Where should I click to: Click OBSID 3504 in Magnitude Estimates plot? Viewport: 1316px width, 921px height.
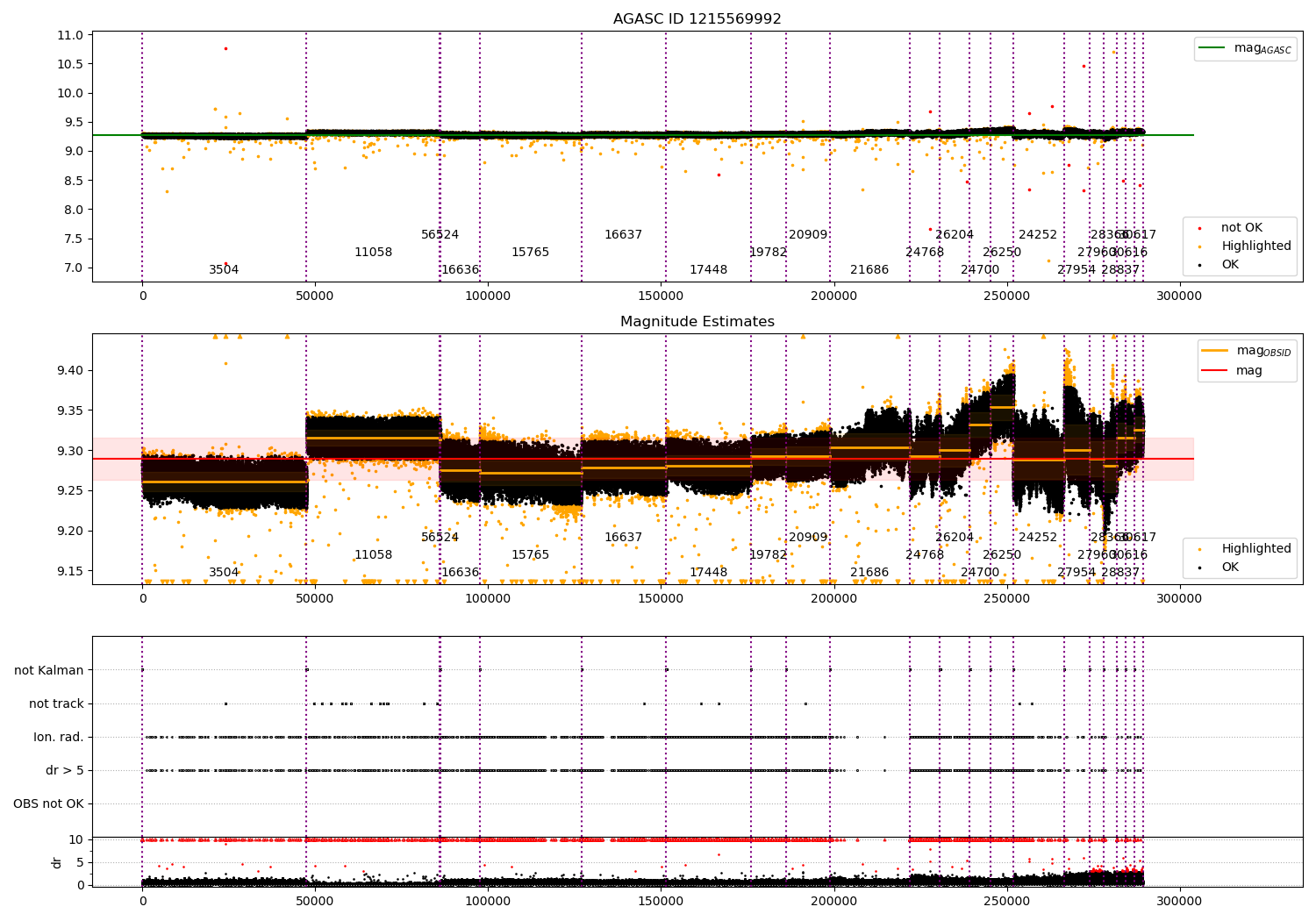tap(224, 573)
